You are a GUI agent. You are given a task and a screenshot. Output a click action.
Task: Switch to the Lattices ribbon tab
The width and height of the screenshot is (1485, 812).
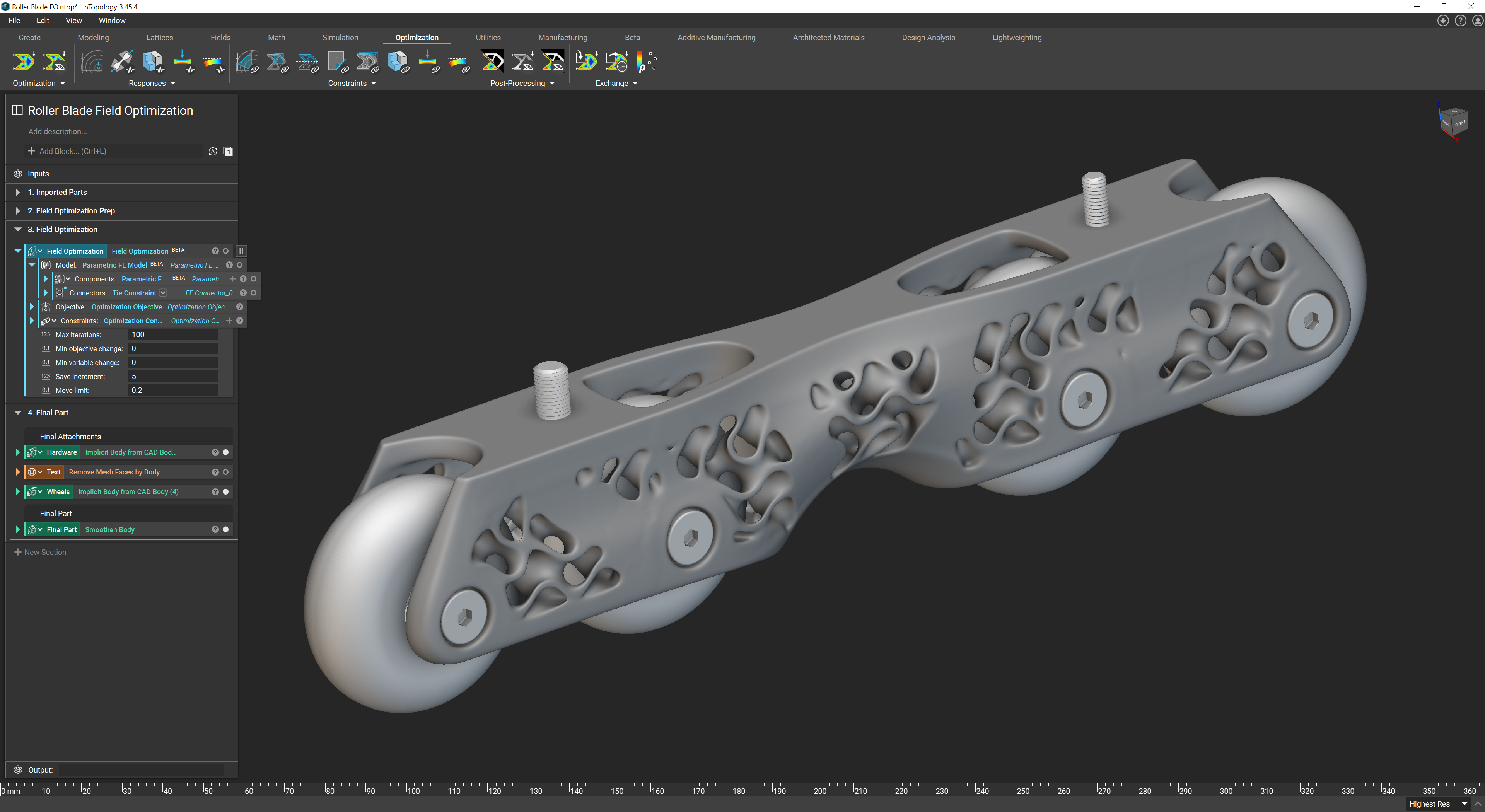(x=159, y=38)
